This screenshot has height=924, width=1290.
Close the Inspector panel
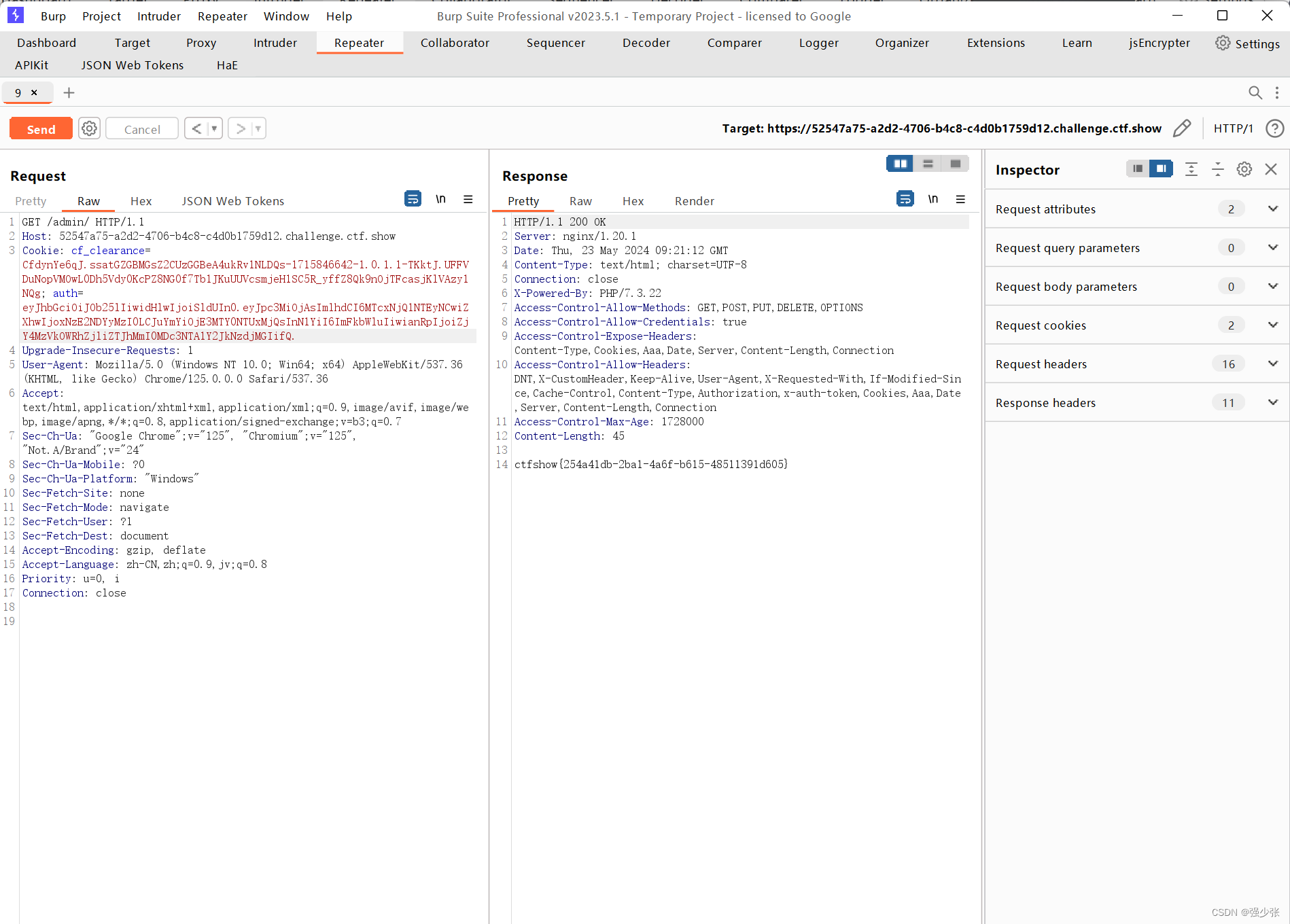[x=1271, y=169]
